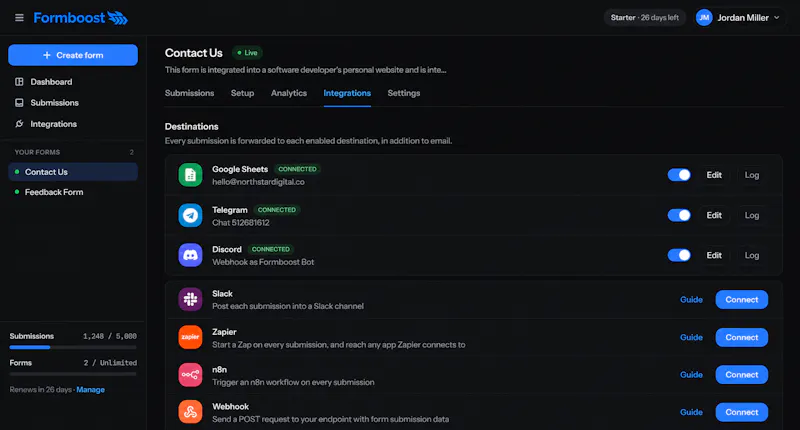The height and width of the screenshot is (430, 800).
Task: Click the Formboost logo
Action: pyautogui.click(x=81, y=18)
